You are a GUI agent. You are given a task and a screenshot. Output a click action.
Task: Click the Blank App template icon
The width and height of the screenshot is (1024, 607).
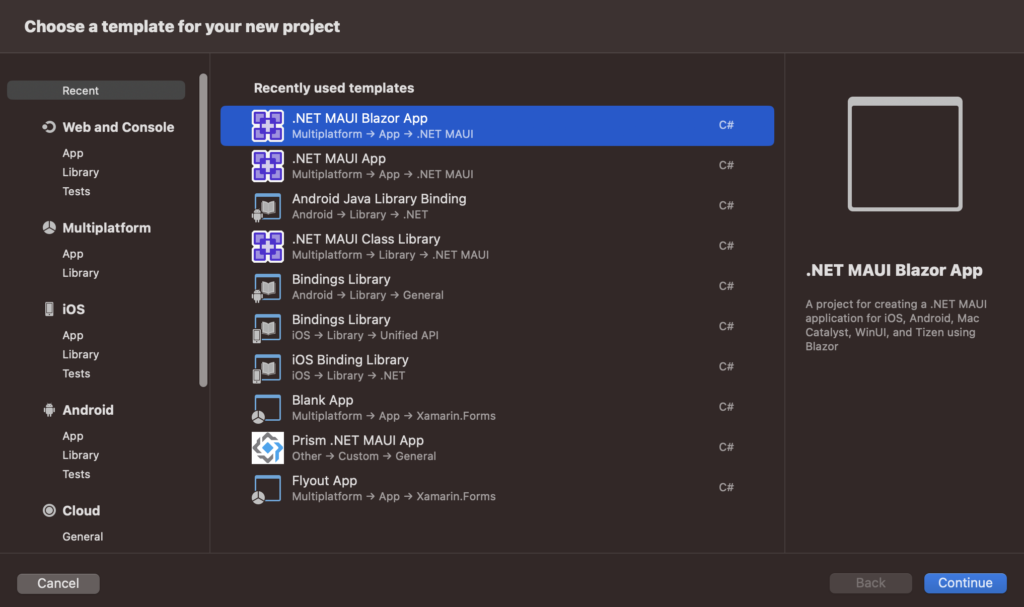pyautogui.click(x=267, y=407)
